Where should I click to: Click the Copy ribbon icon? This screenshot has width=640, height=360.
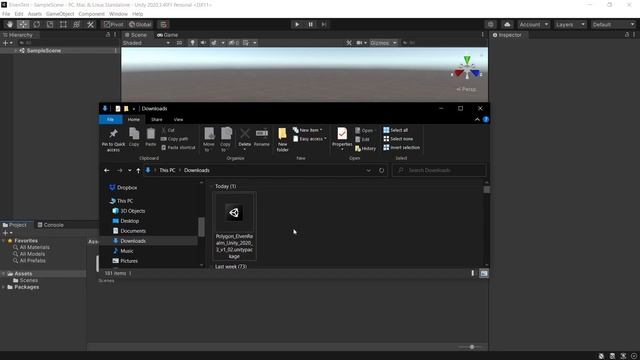[134, 137]
